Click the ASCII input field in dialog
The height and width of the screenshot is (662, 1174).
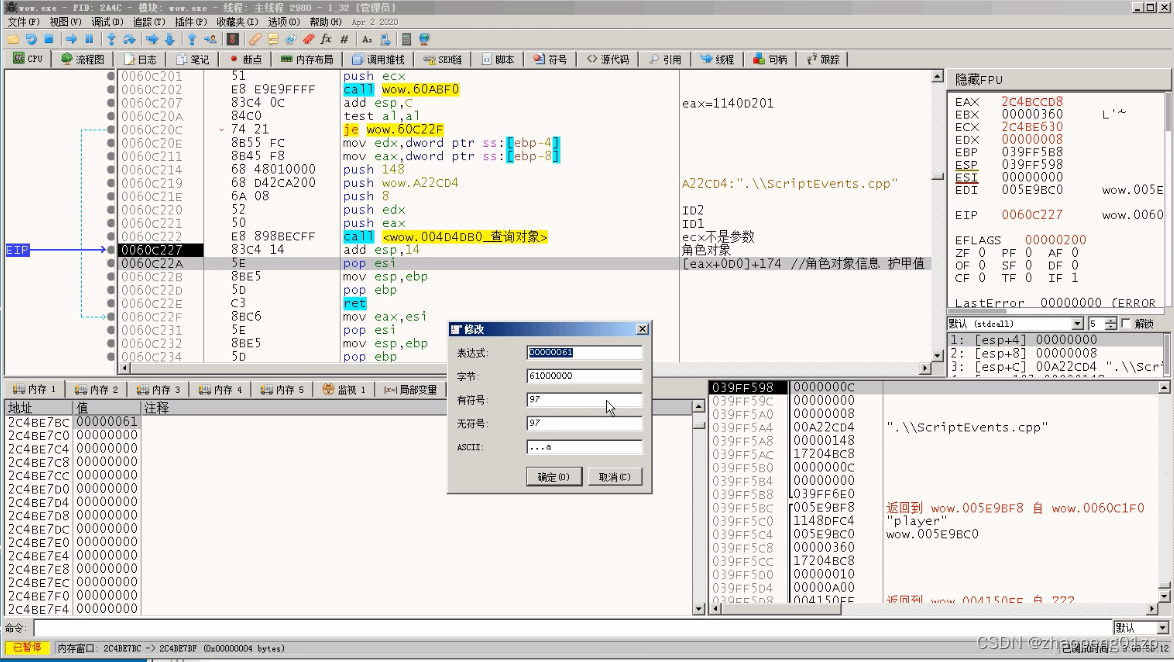pos(584,447)
